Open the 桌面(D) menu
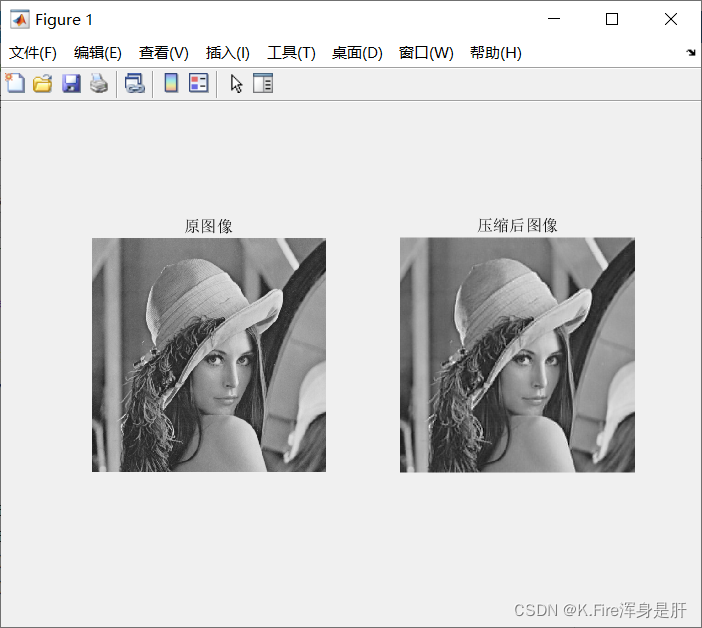702x628 pixels. point(357,53)
